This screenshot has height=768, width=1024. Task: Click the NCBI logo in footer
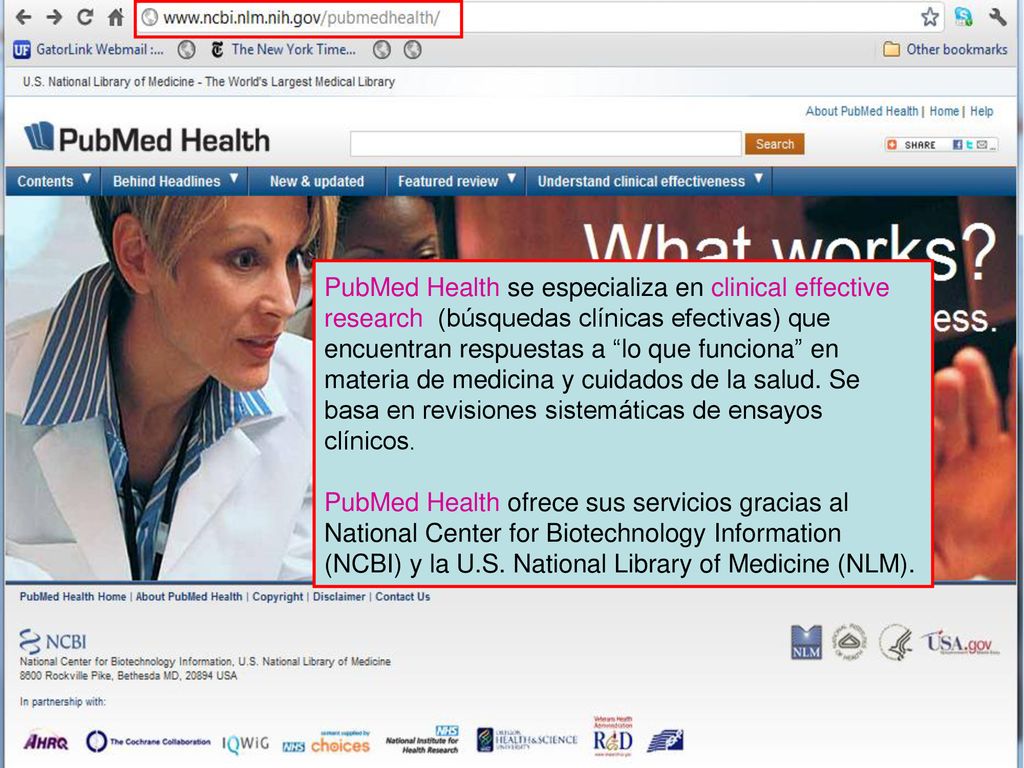pyautogui.click(x=53, y=641)
